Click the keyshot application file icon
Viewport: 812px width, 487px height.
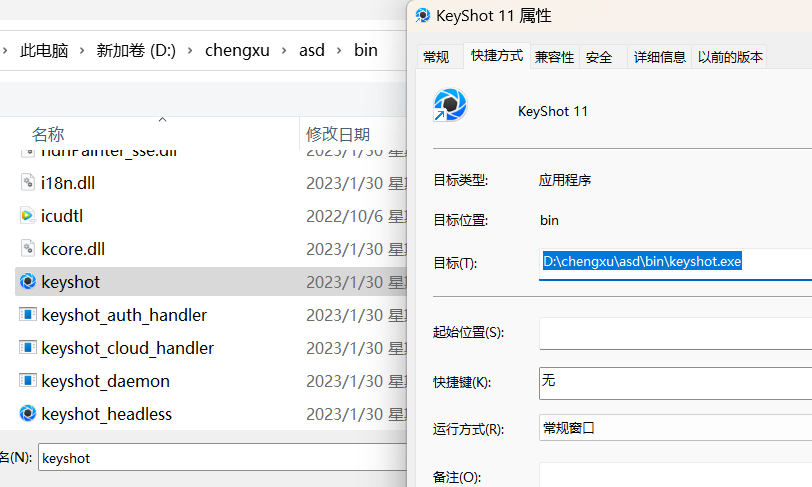(x=28, y=282)
